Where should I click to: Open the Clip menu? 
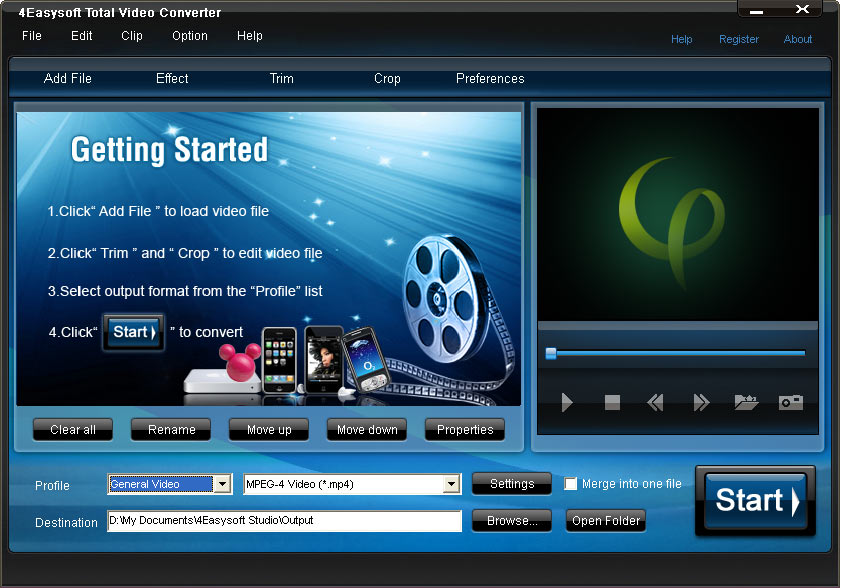pyautogui.click(x=132, y=36)
